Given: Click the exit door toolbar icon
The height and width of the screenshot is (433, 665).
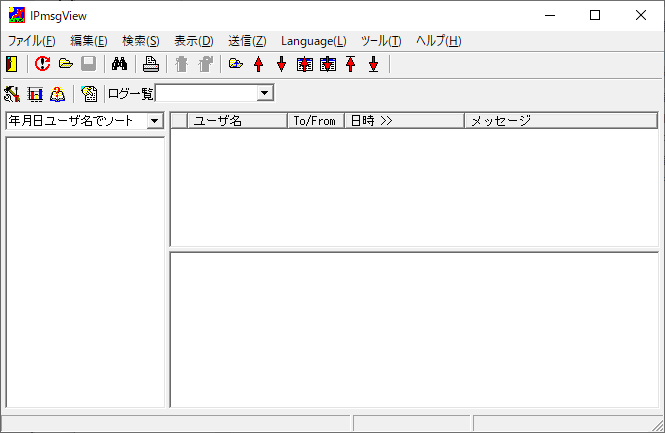Looking at the screenshot, I should [x=12, y=64].
